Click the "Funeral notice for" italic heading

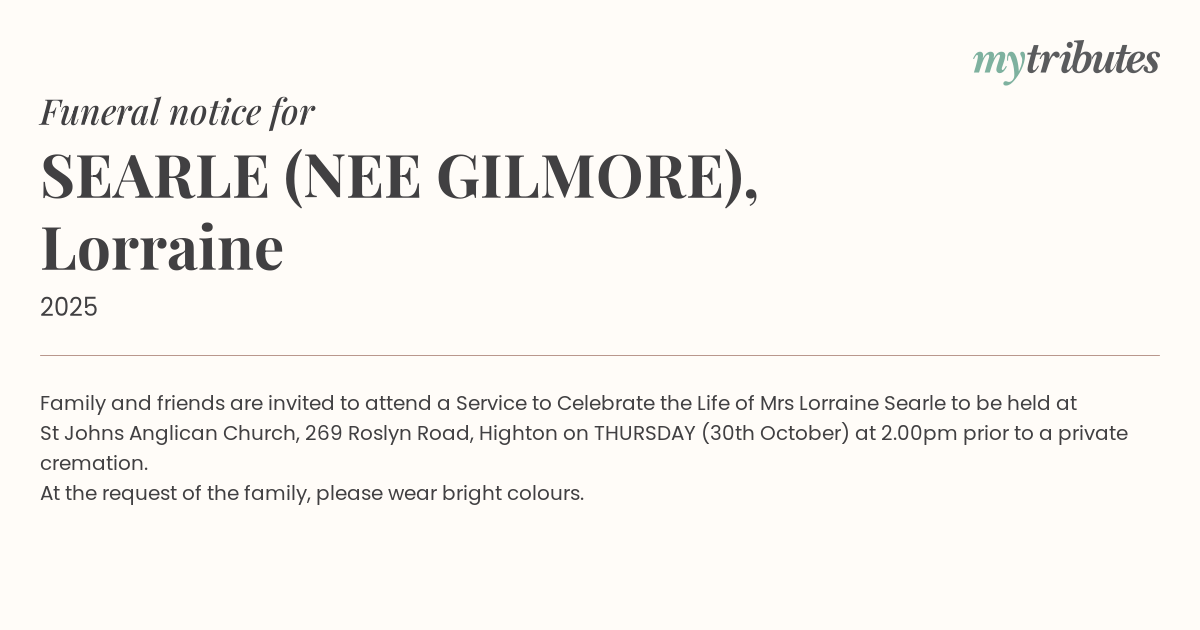pyautogui.click(x=177, y=112)
